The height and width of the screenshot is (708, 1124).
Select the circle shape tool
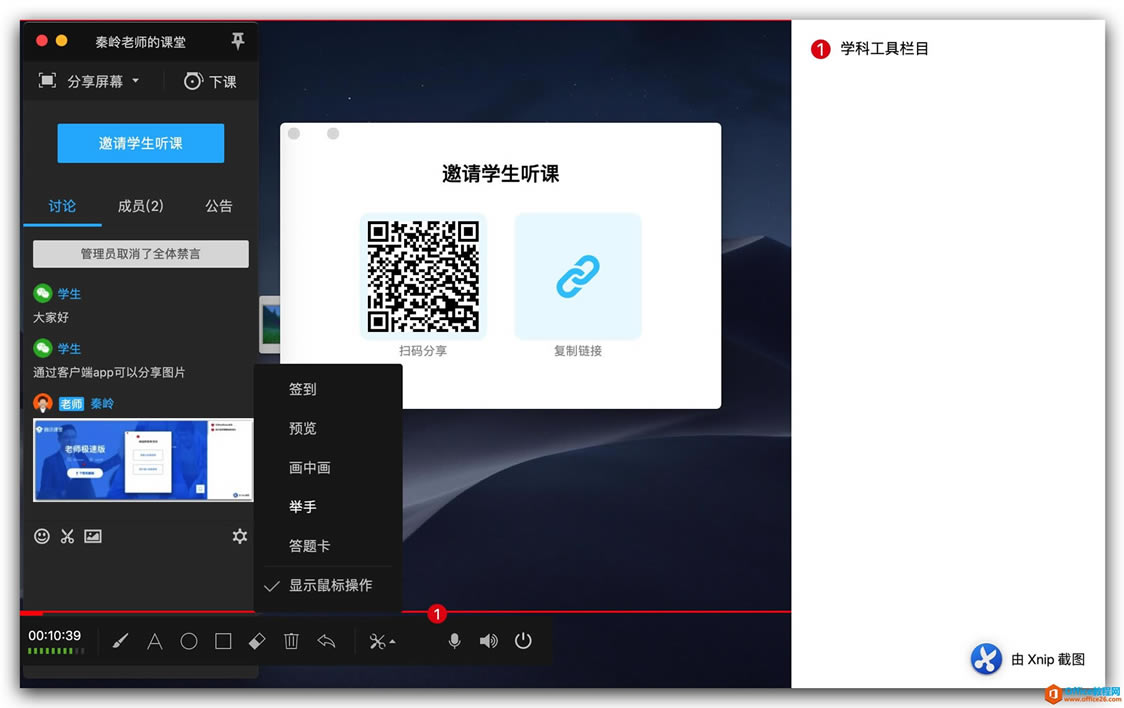pos(189,641)
